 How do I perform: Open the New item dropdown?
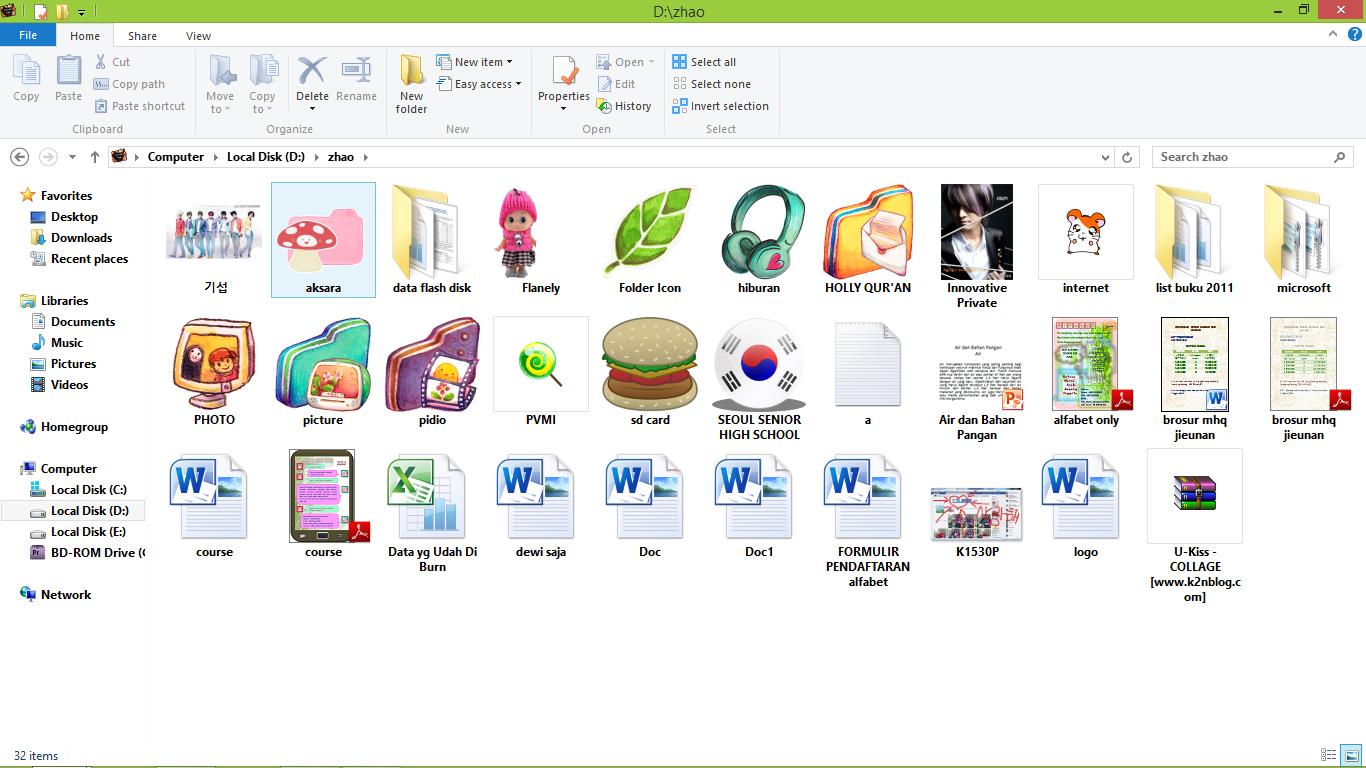[x=478, y=61]
